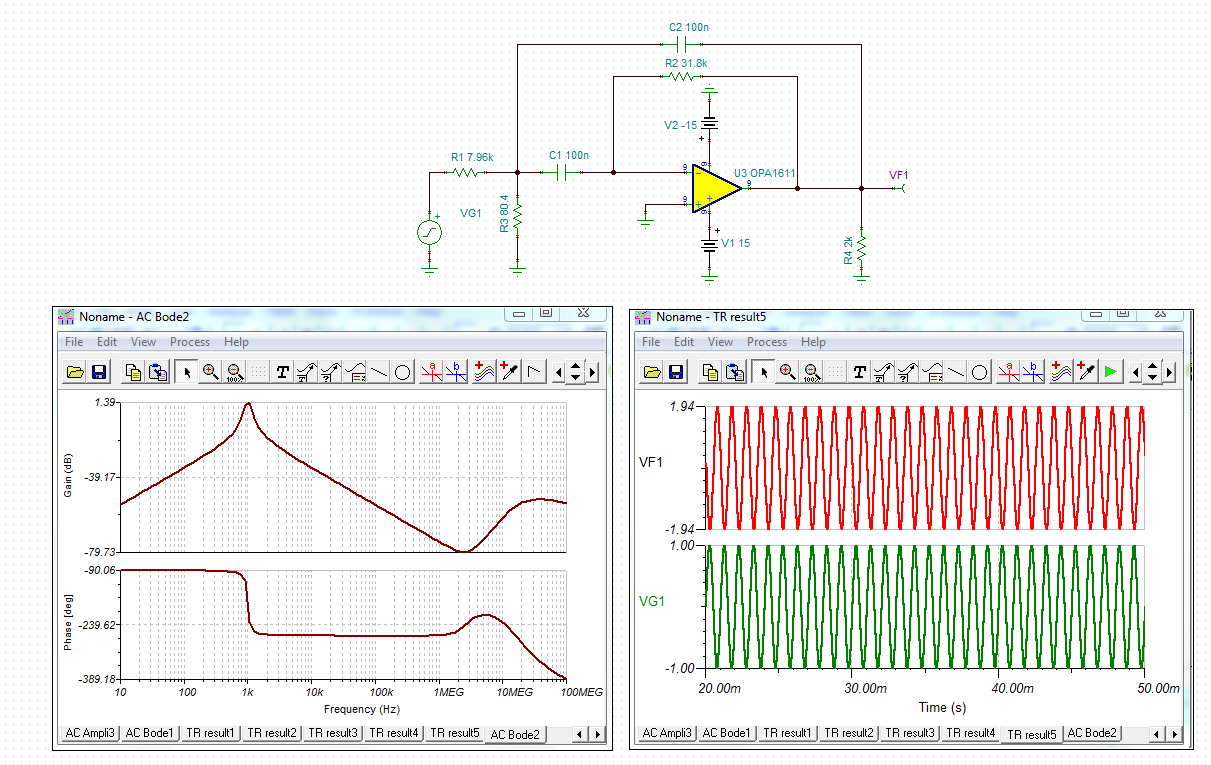The width and height of the screenshot is (1211, 765).
Task: Place cursor a in AC Bode2 window
Action: click(x=432, y=372)
